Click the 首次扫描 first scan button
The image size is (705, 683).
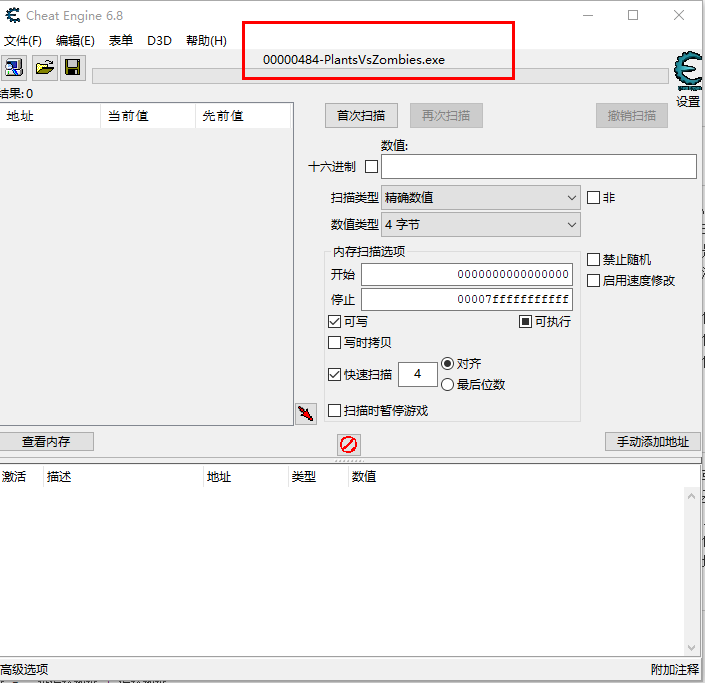361,116
